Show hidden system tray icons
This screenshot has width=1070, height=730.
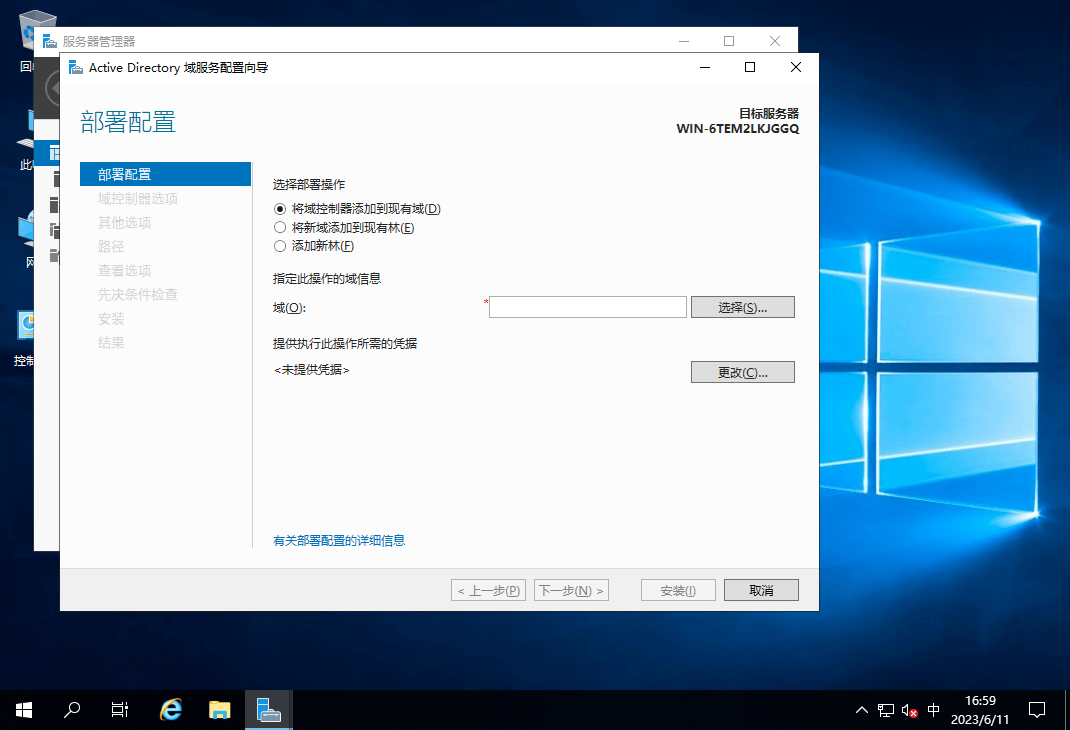point(862,710)
